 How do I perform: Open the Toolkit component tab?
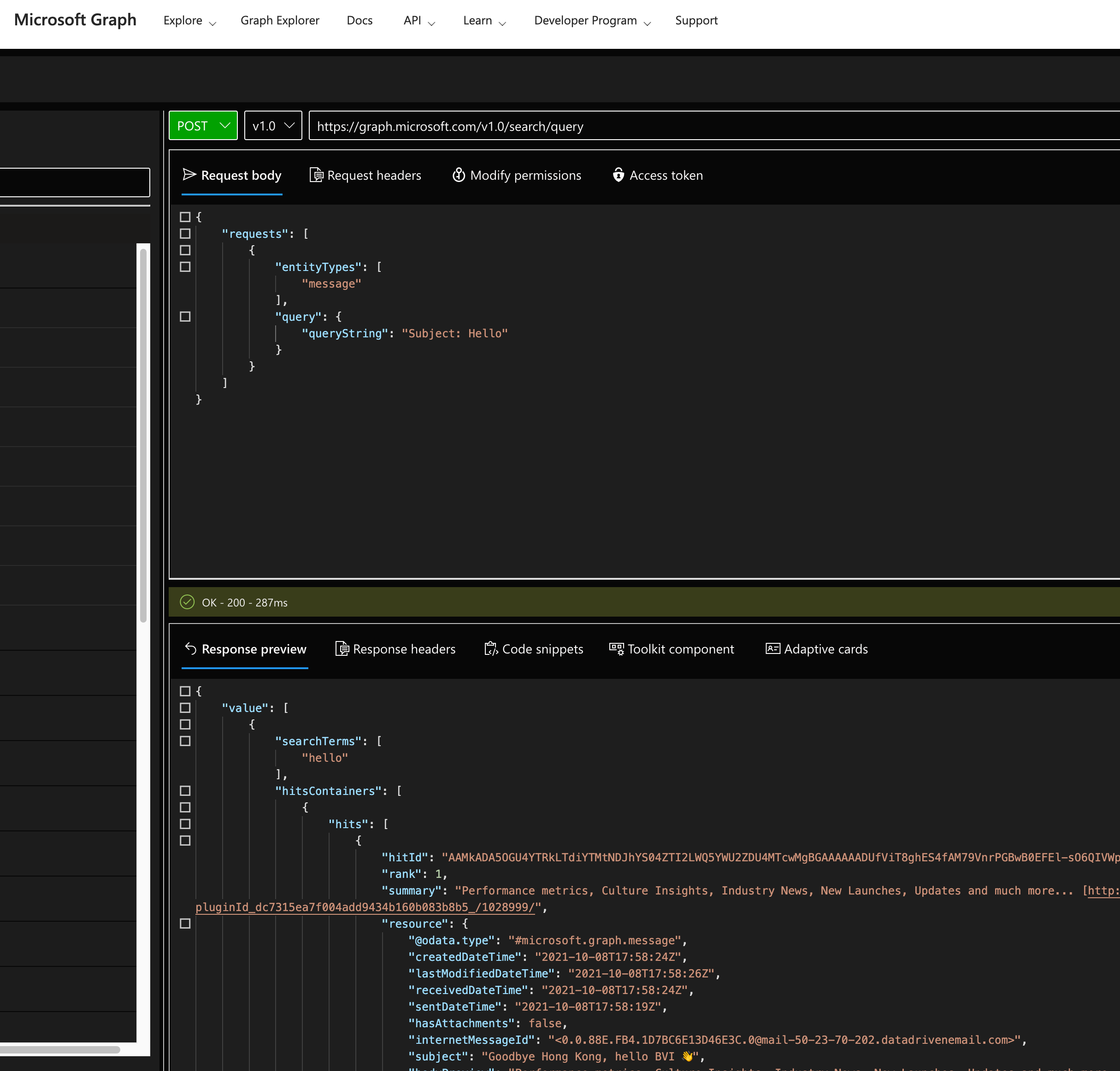pyautogui.click(x=672, y=649)
